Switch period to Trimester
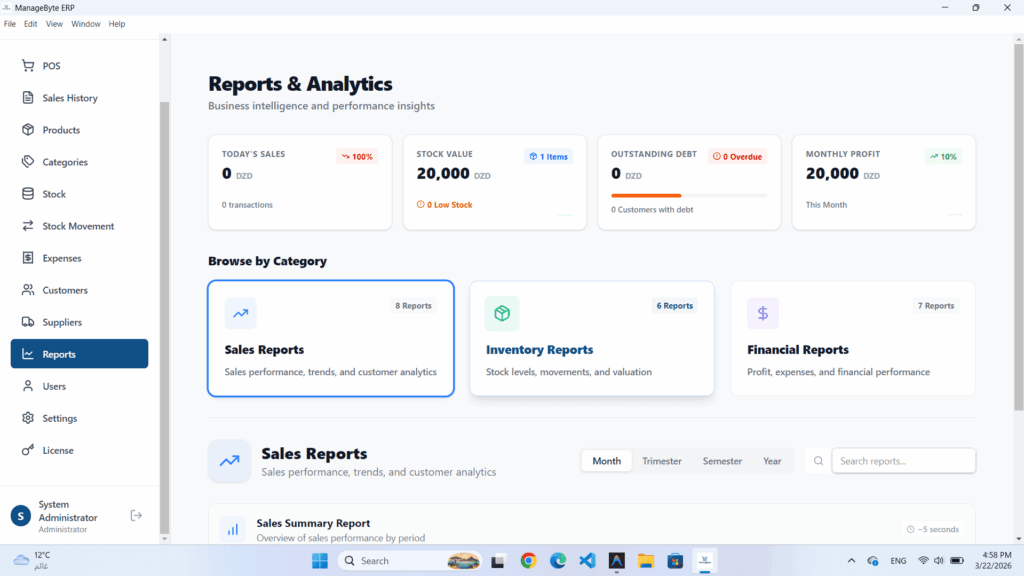The image size is (1024, 576). coord(662,461)
